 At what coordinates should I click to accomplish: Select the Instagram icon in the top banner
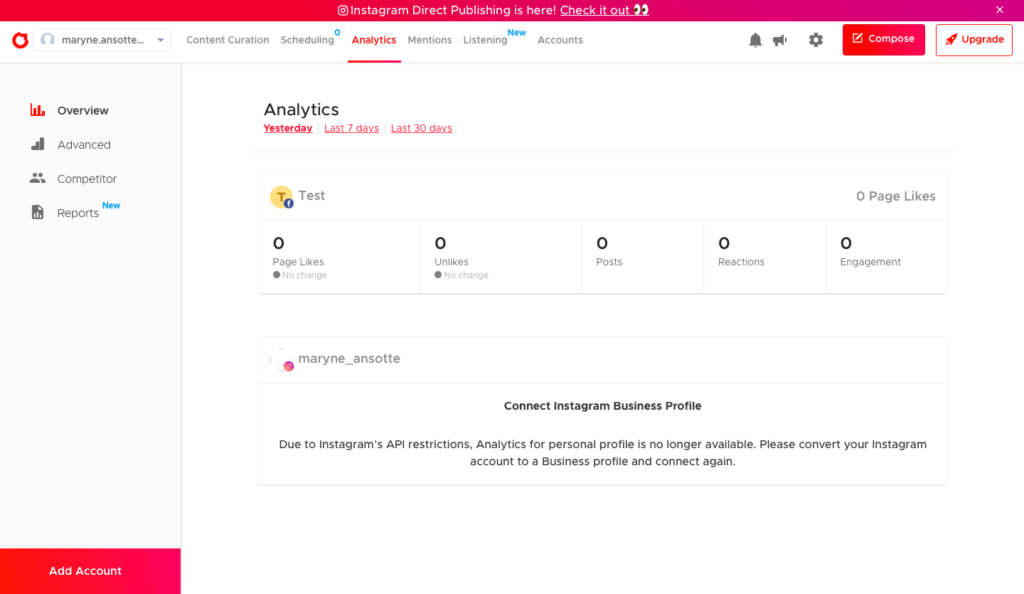(x=343, y=11)
